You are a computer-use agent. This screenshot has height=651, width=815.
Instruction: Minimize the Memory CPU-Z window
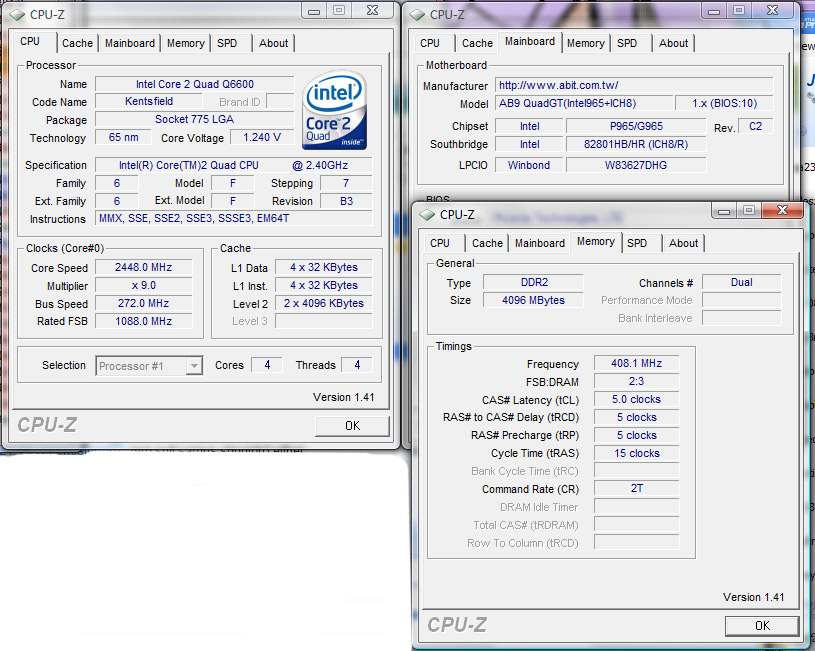coord(724,211)
